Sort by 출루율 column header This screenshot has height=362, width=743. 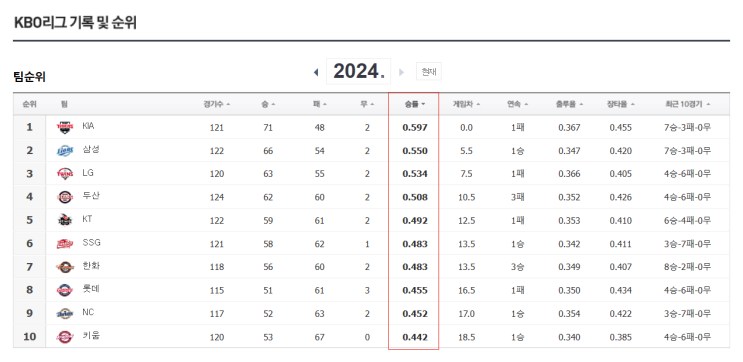click(x=569, y=104)
